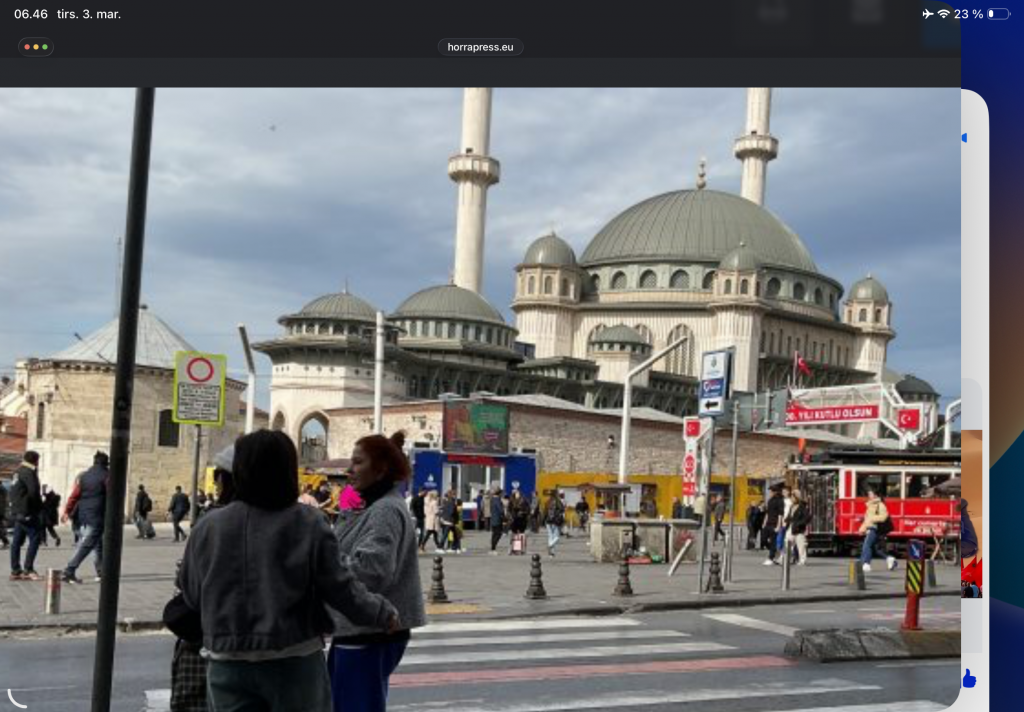The height and width of the screenshot is (712, 1024).
Task: Tap the round no-entry traffic sign in photo
Action: [200, 370]
